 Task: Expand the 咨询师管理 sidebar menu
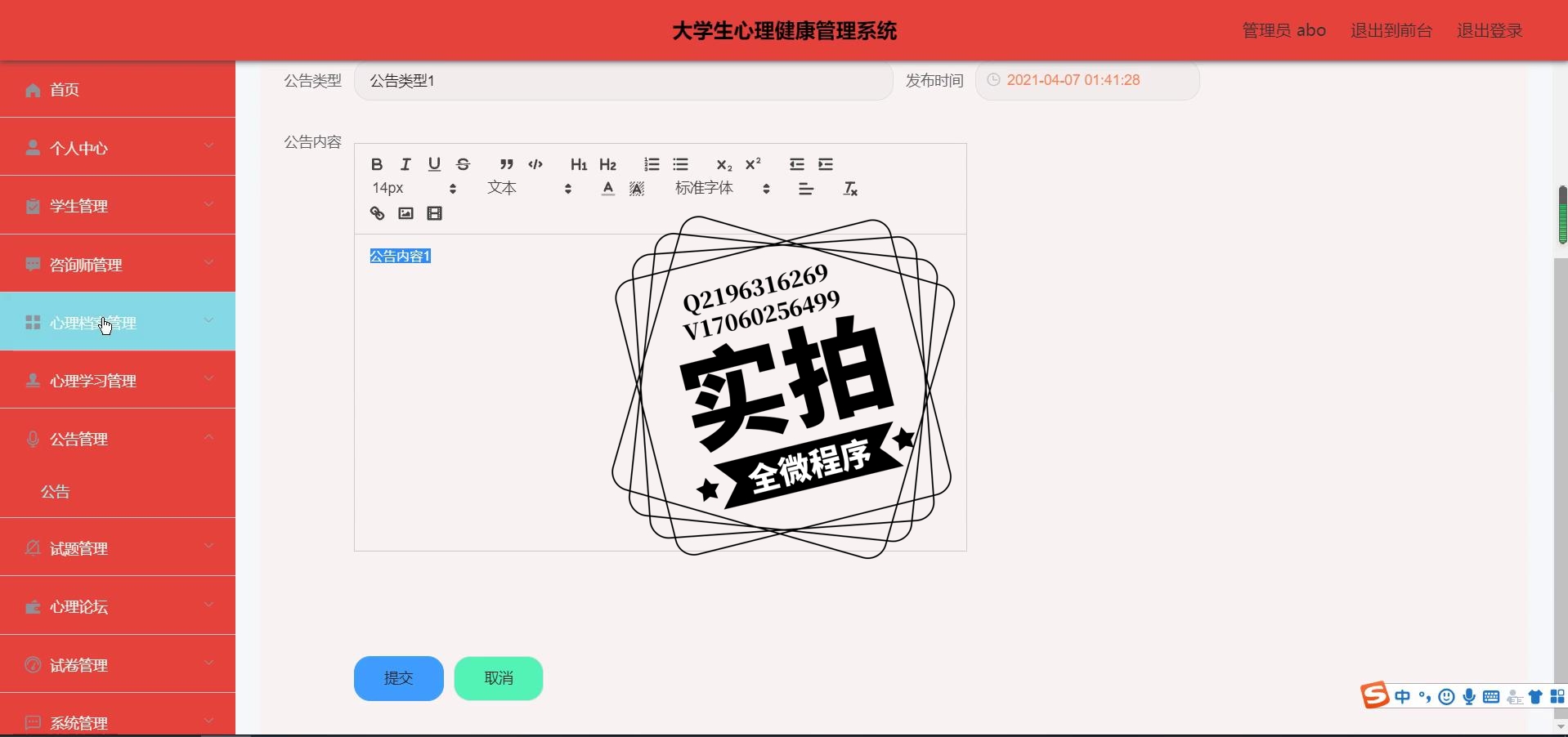pos(118,264)
